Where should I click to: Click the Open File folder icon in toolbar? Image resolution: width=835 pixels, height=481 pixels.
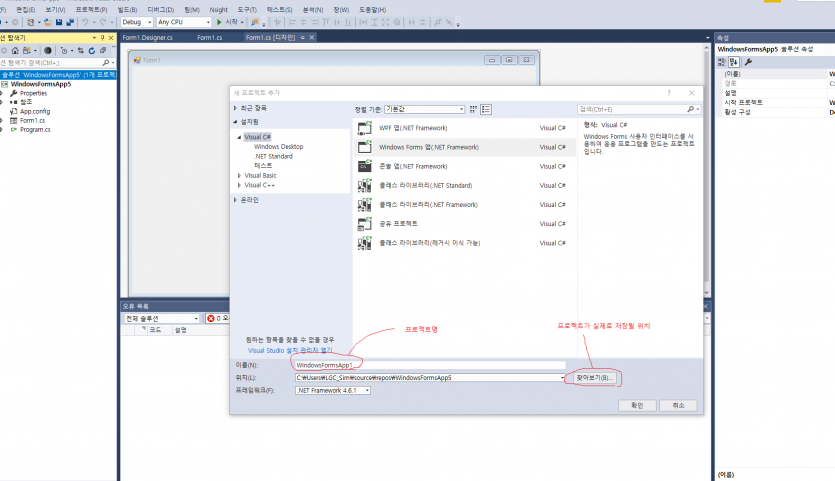coord(47,22)
